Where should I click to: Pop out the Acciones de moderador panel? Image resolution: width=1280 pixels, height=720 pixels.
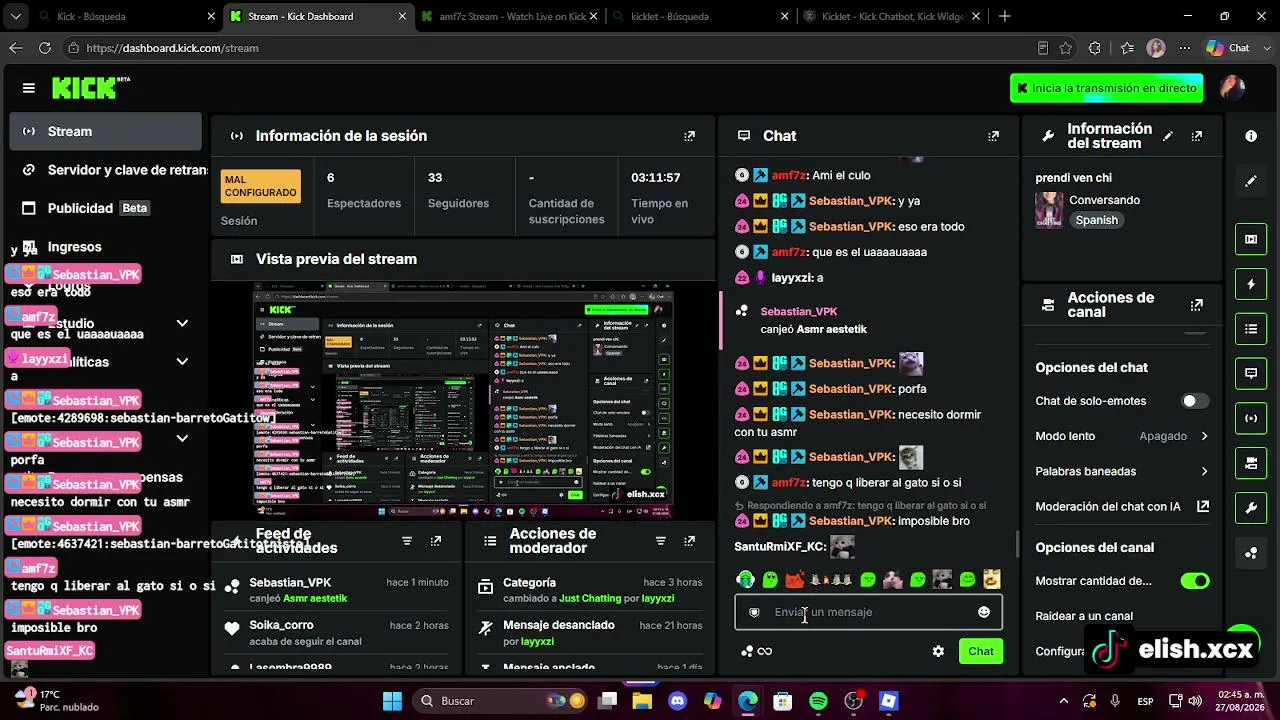pyautogui.click(x=689, y=541)
